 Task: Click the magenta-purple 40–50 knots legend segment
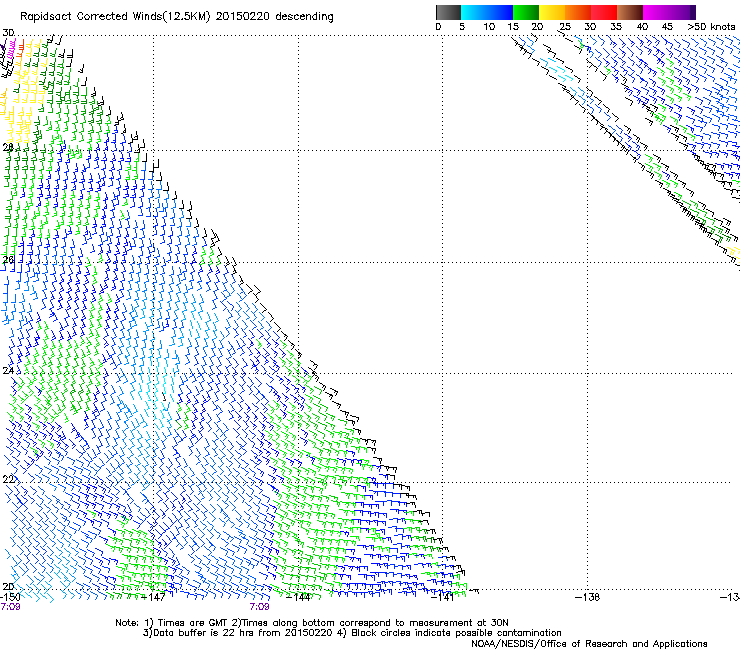pos(669,12)
